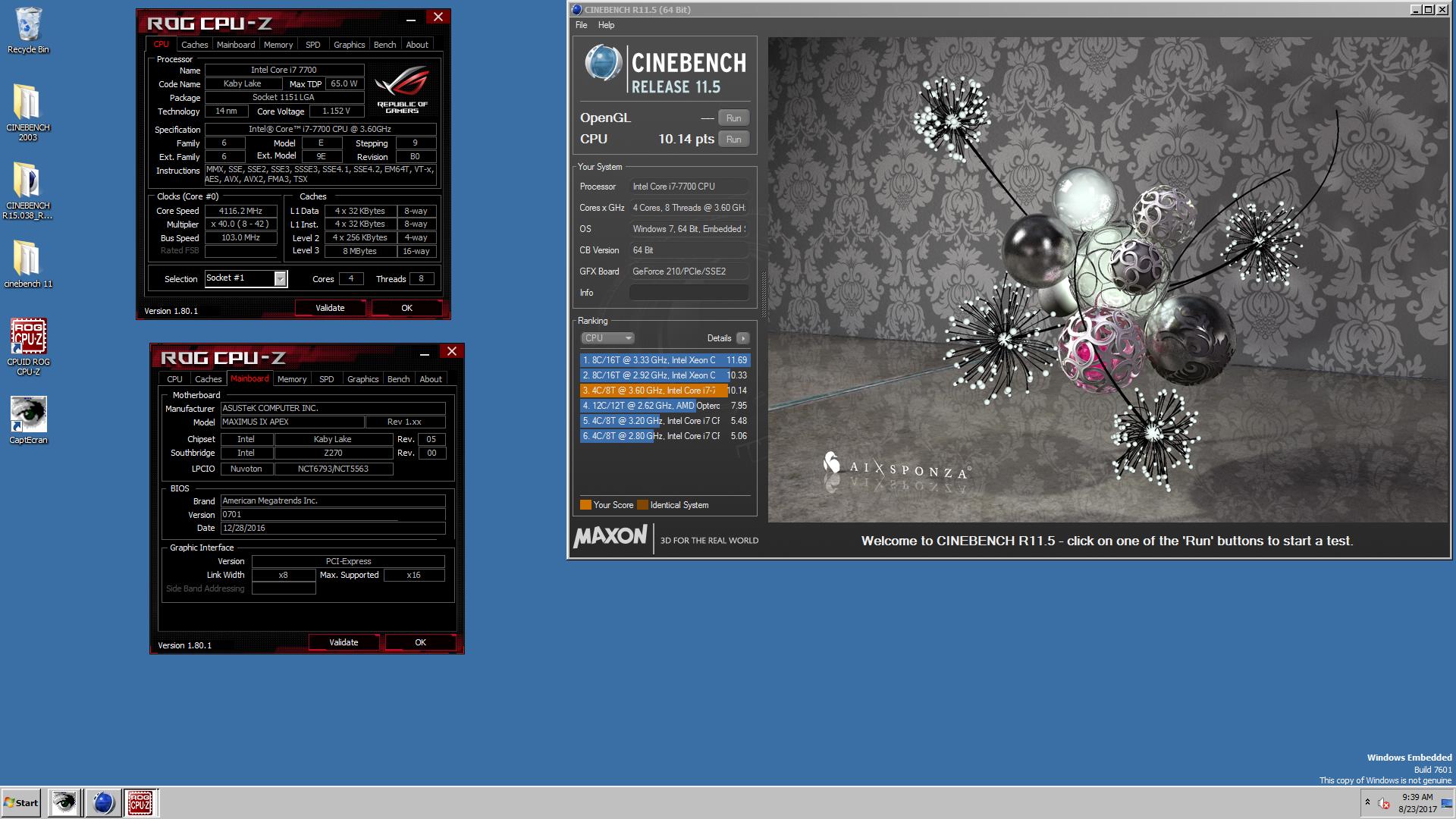1456x819 pixels.
Task: Click the MAXON logo
Action: coord(610,537)
